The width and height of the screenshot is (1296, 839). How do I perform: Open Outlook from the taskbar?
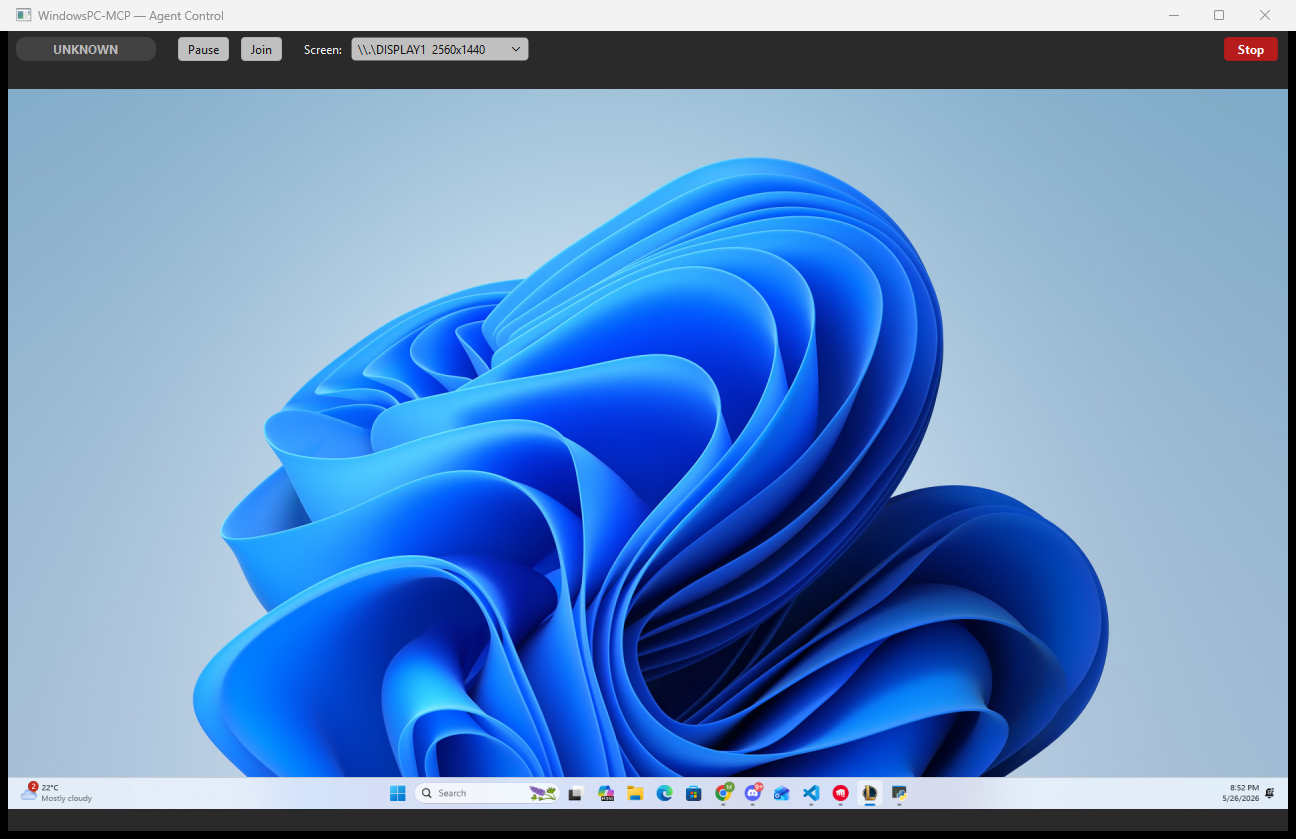point(782,793)
